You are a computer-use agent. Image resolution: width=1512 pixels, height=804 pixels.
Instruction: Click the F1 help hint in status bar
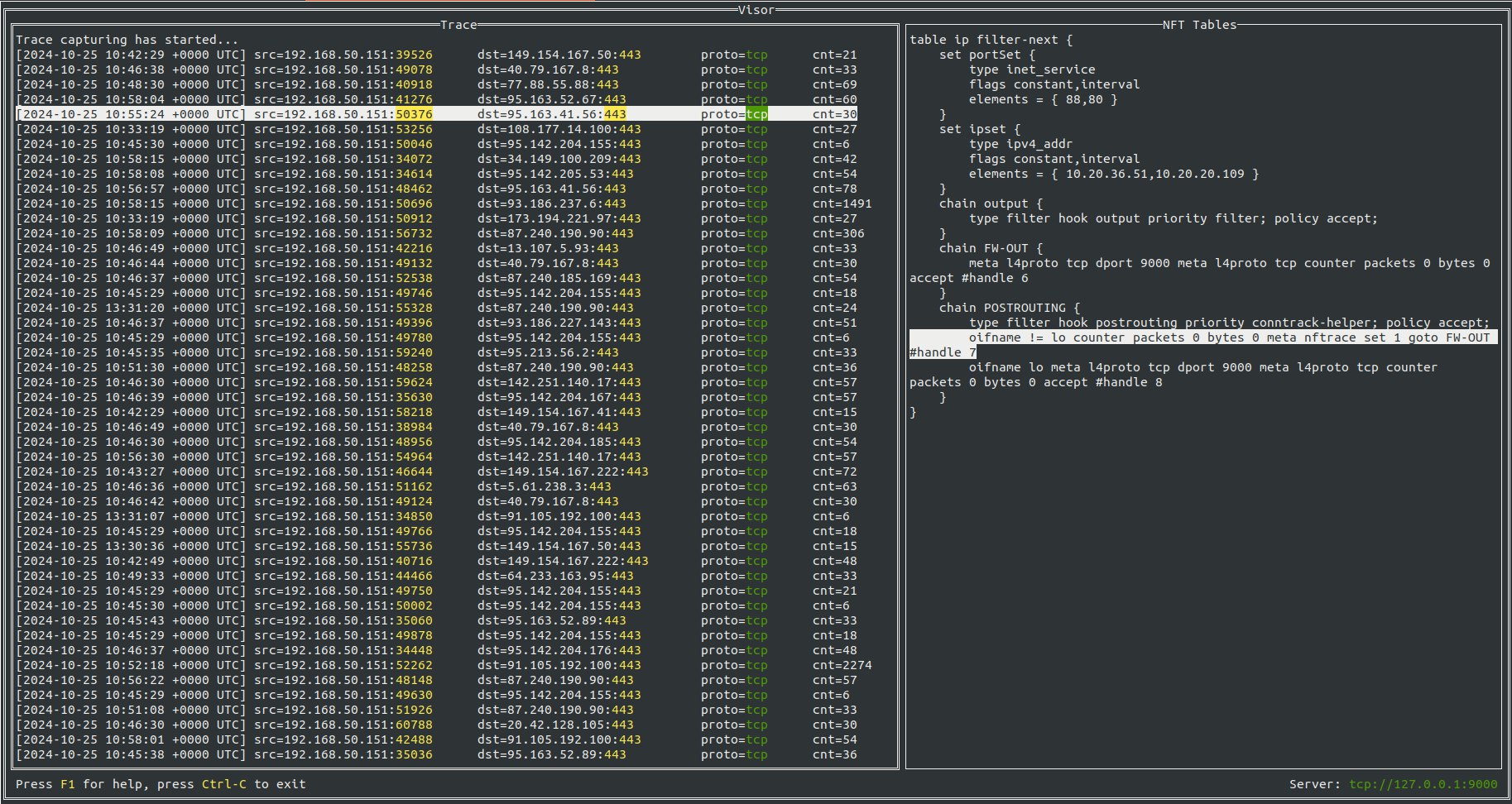point(68,784)
